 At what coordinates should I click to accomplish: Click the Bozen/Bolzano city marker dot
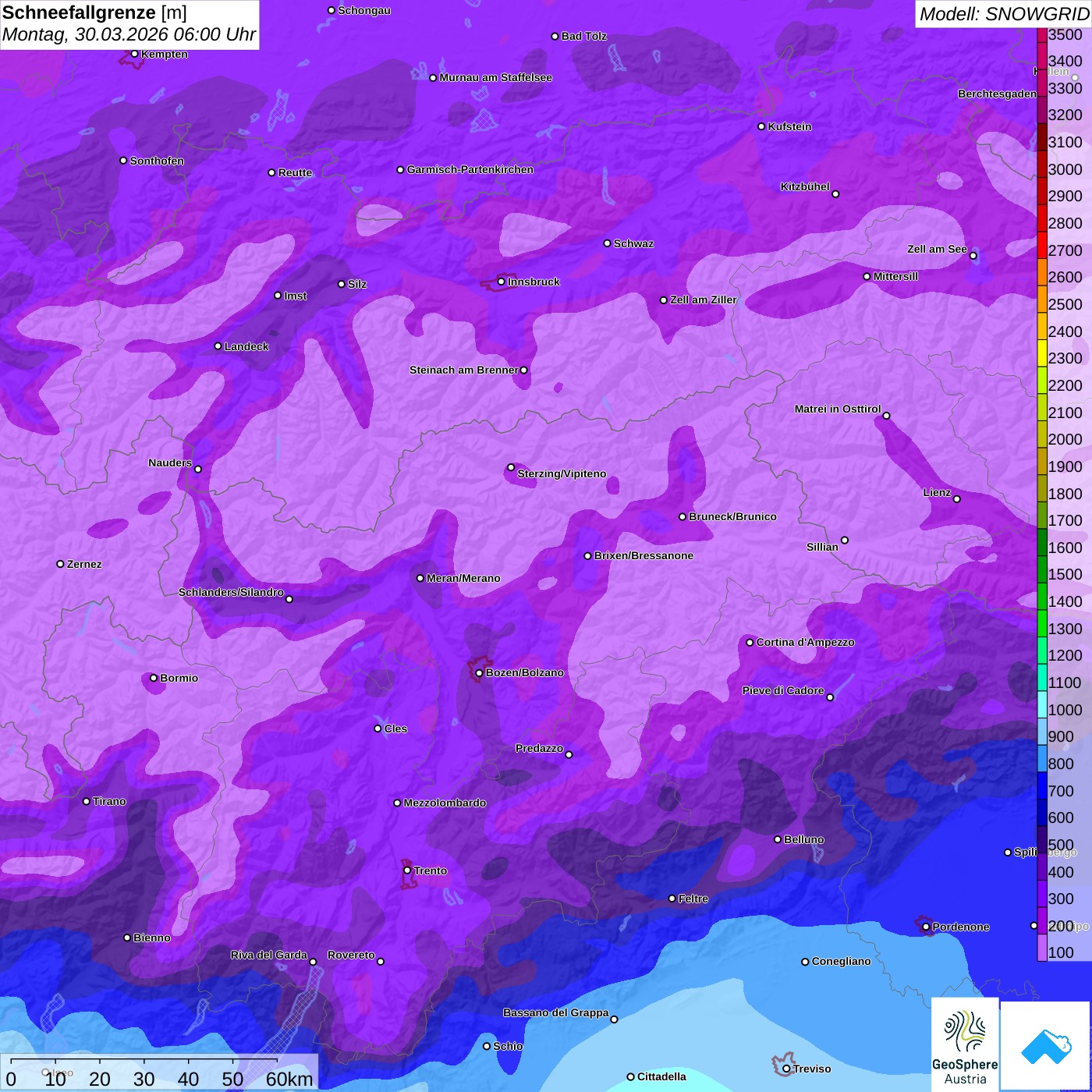pos(479,672)
